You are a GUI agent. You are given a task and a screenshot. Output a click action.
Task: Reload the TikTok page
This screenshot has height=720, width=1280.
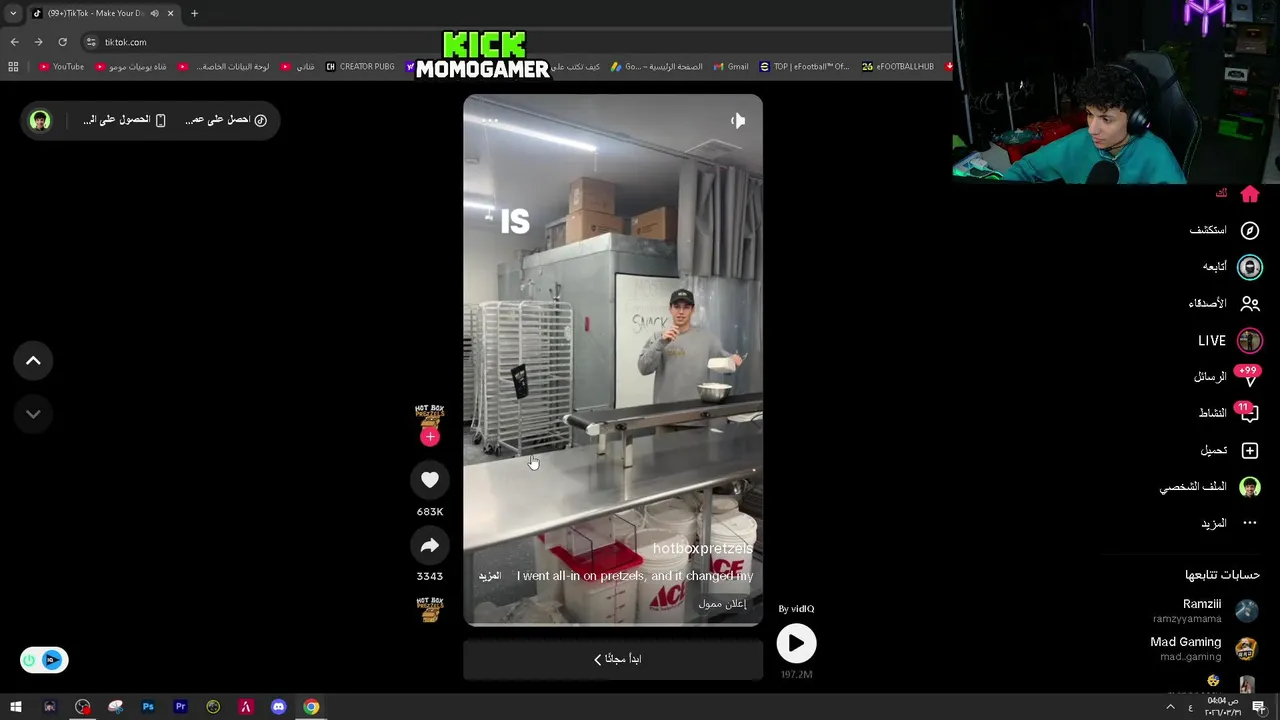click(x=62, y=42)
